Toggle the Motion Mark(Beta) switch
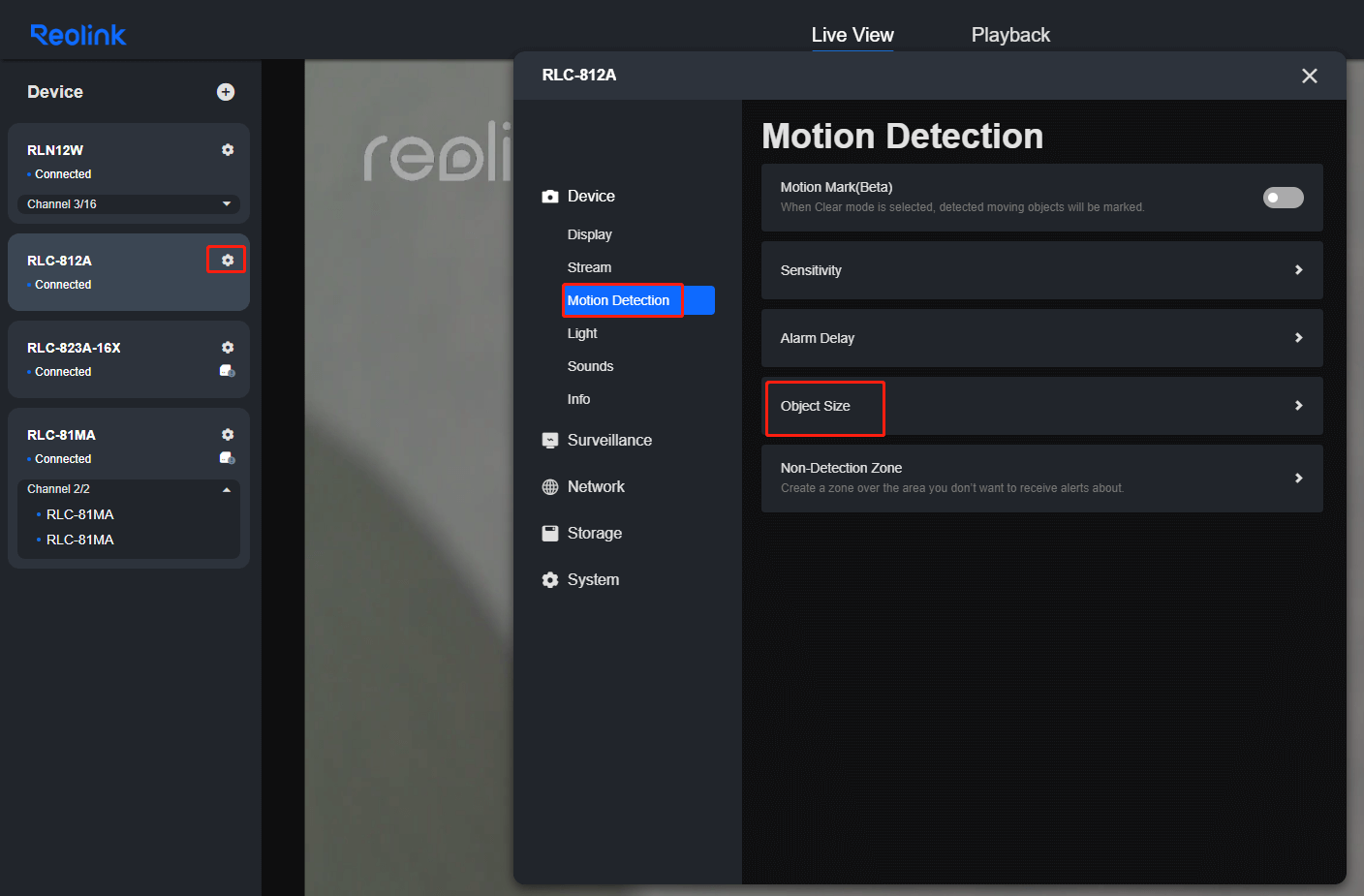This screenshot has height=896, width=1364. click(x=1284, y=198)
